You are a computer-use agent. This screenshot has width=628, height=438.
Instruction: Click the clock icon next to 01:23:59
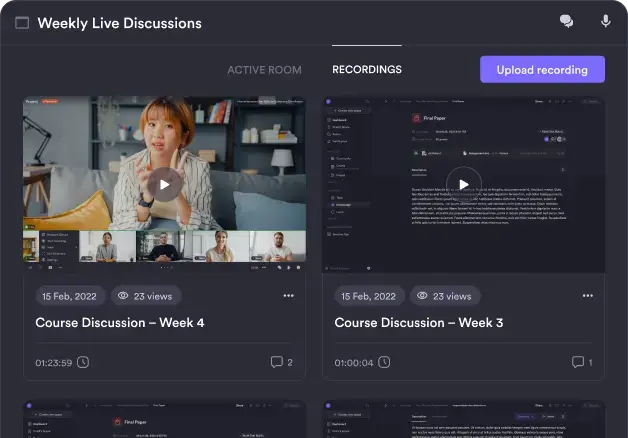click(83, 362)
